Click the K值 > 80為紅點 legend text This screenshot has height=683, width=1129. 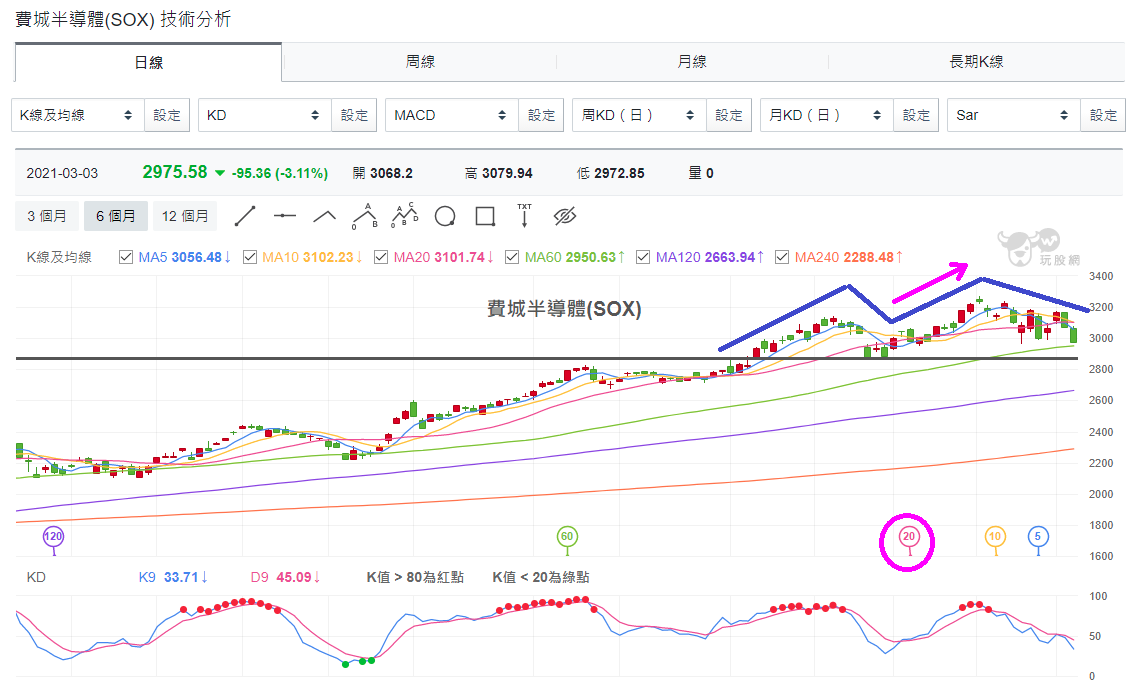click(415, 577)
